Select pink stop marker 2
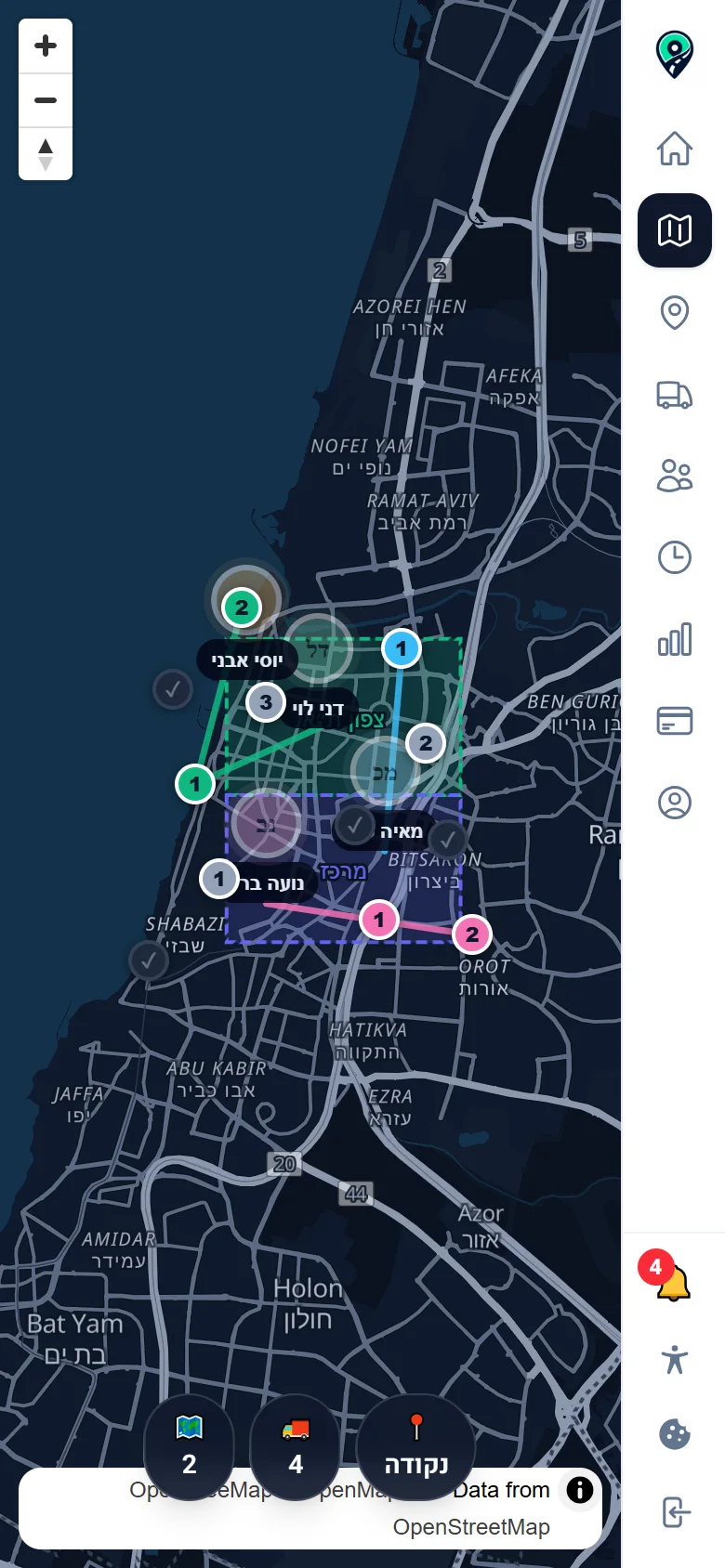725x1568 pixels. coord(472,934)
